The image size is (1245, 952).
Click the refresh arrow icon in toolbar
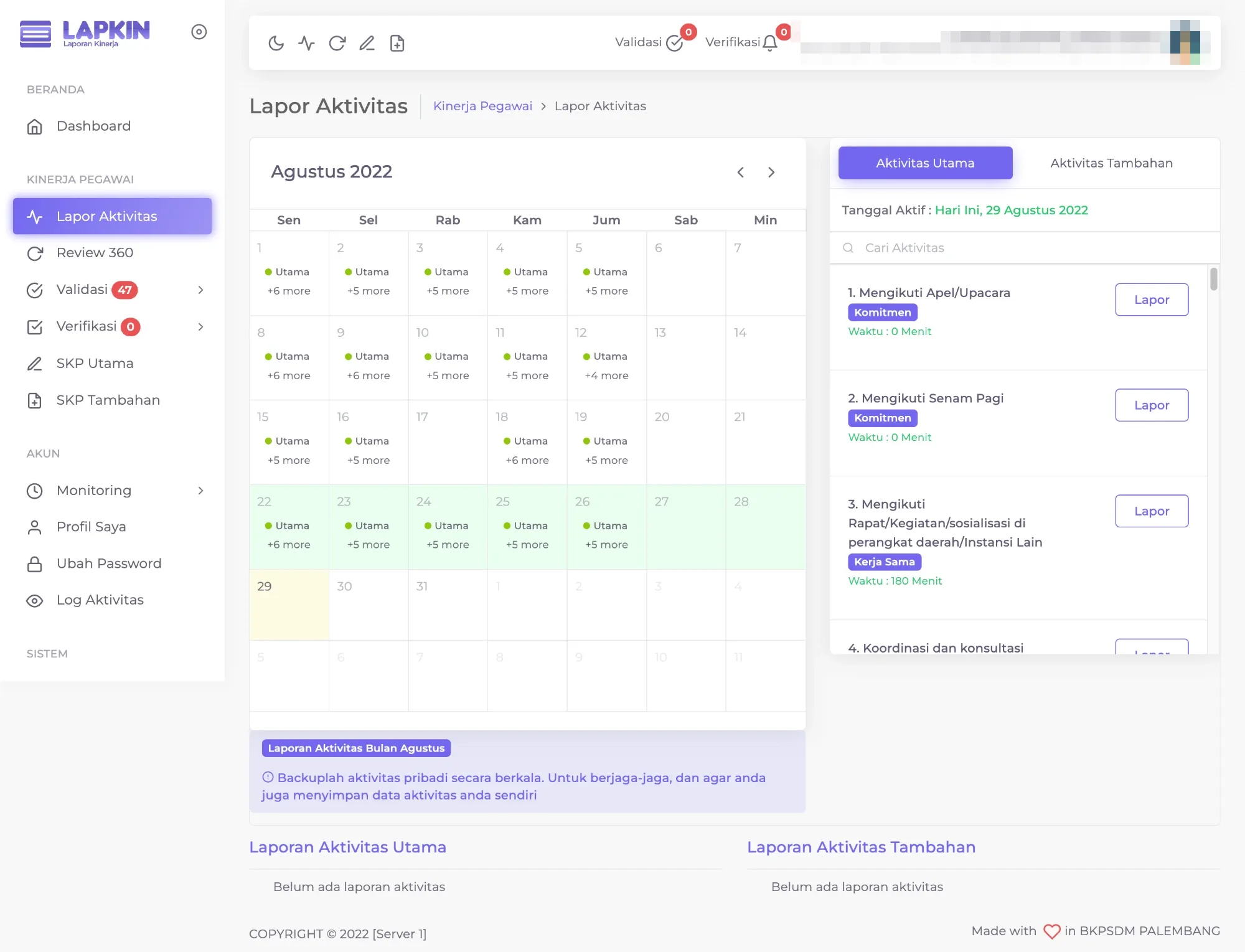coord(337,43)
